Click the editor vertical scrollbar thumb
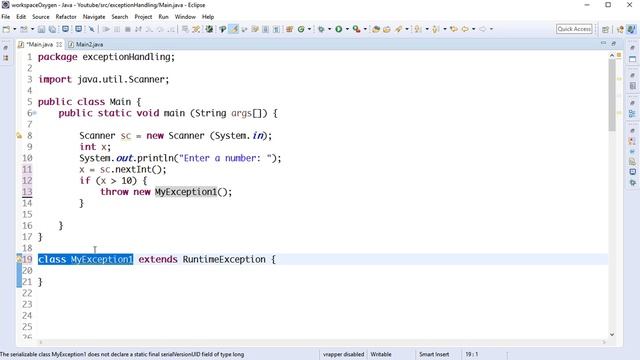 point(612,96)
